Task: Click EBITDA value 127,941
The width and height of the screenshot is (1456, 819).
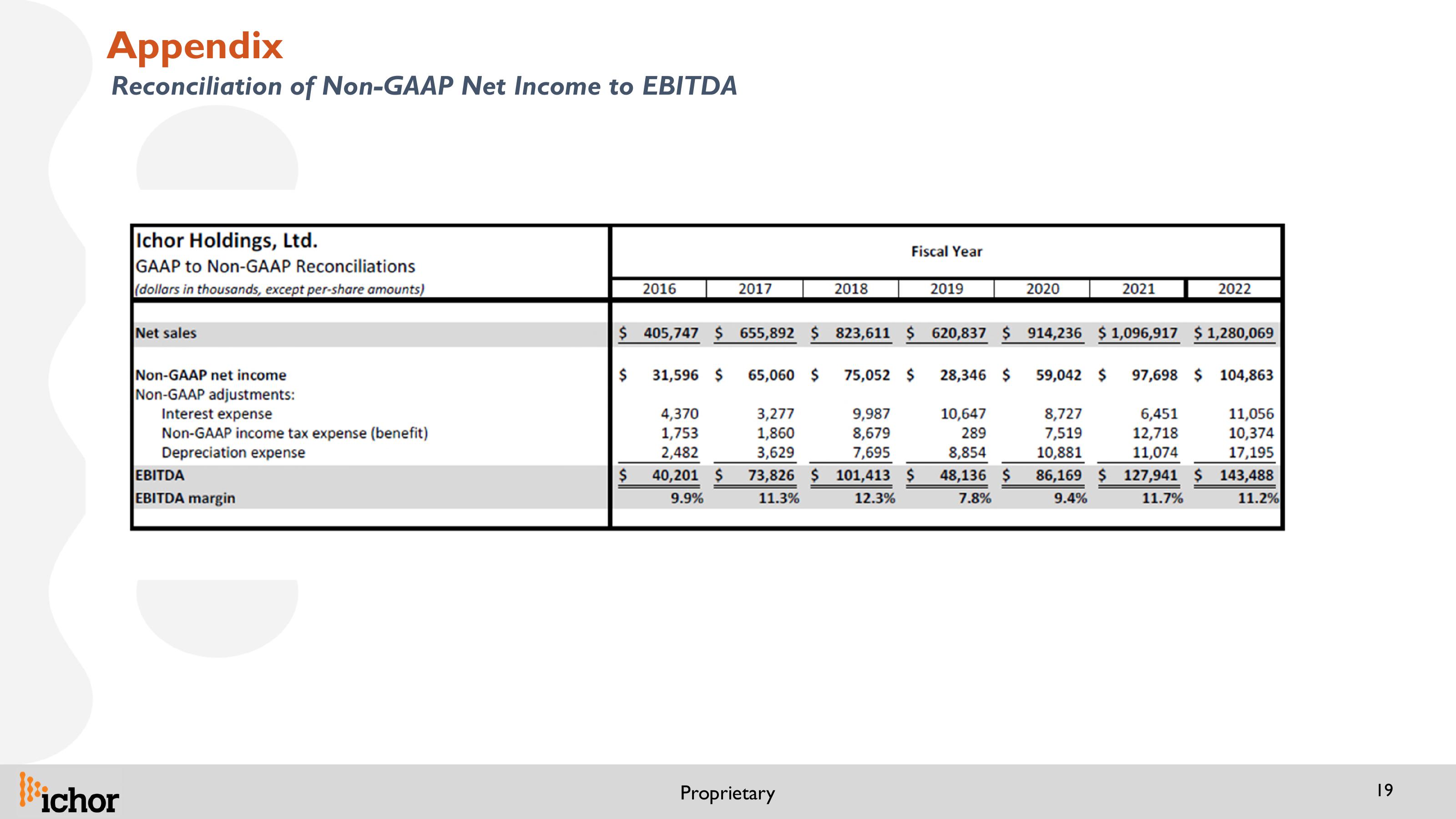Action: tap(1150, 475)
